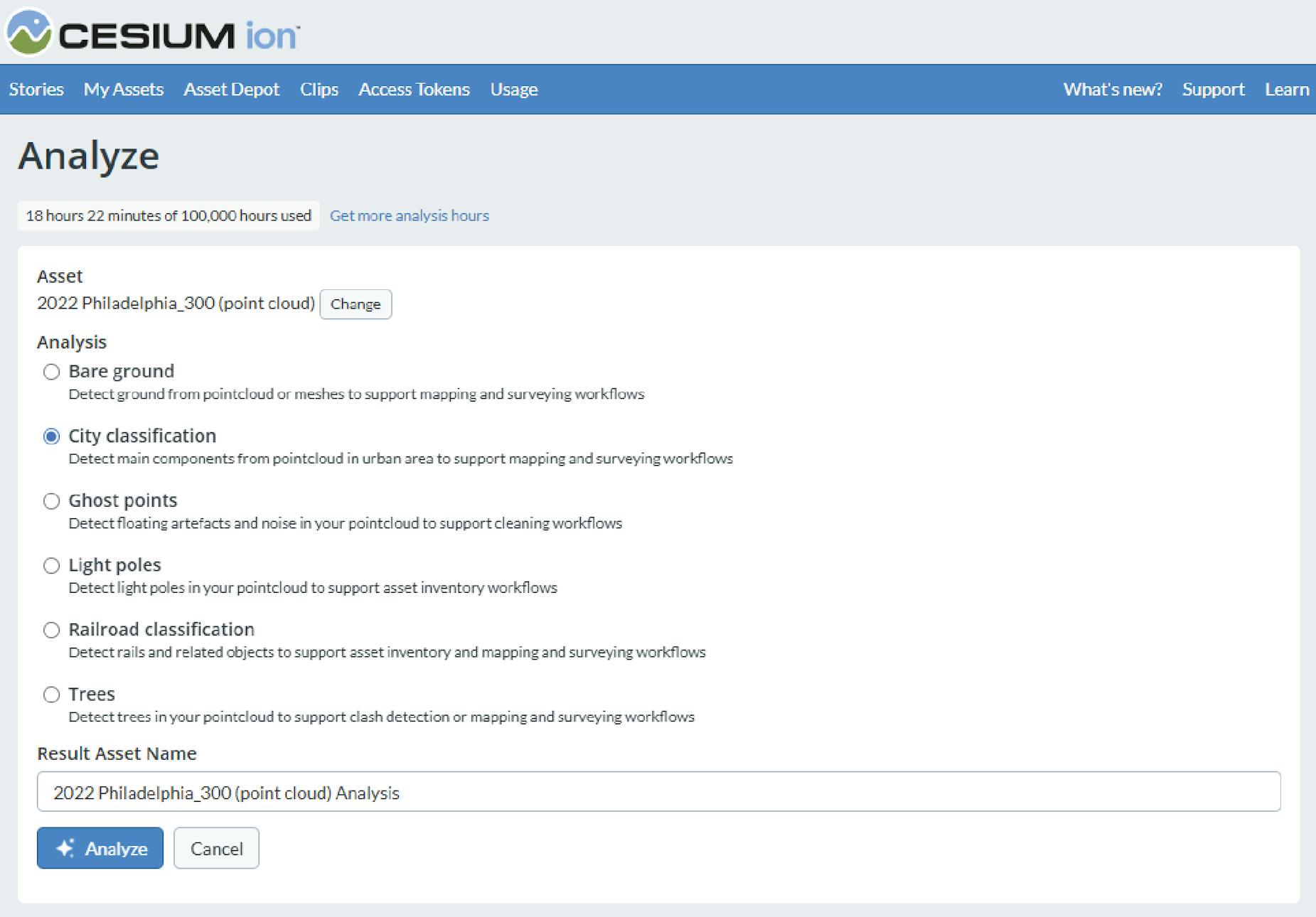The image size is (1316, 917).
Task: Navigate to the Stories section
Action: click(36, 90)
